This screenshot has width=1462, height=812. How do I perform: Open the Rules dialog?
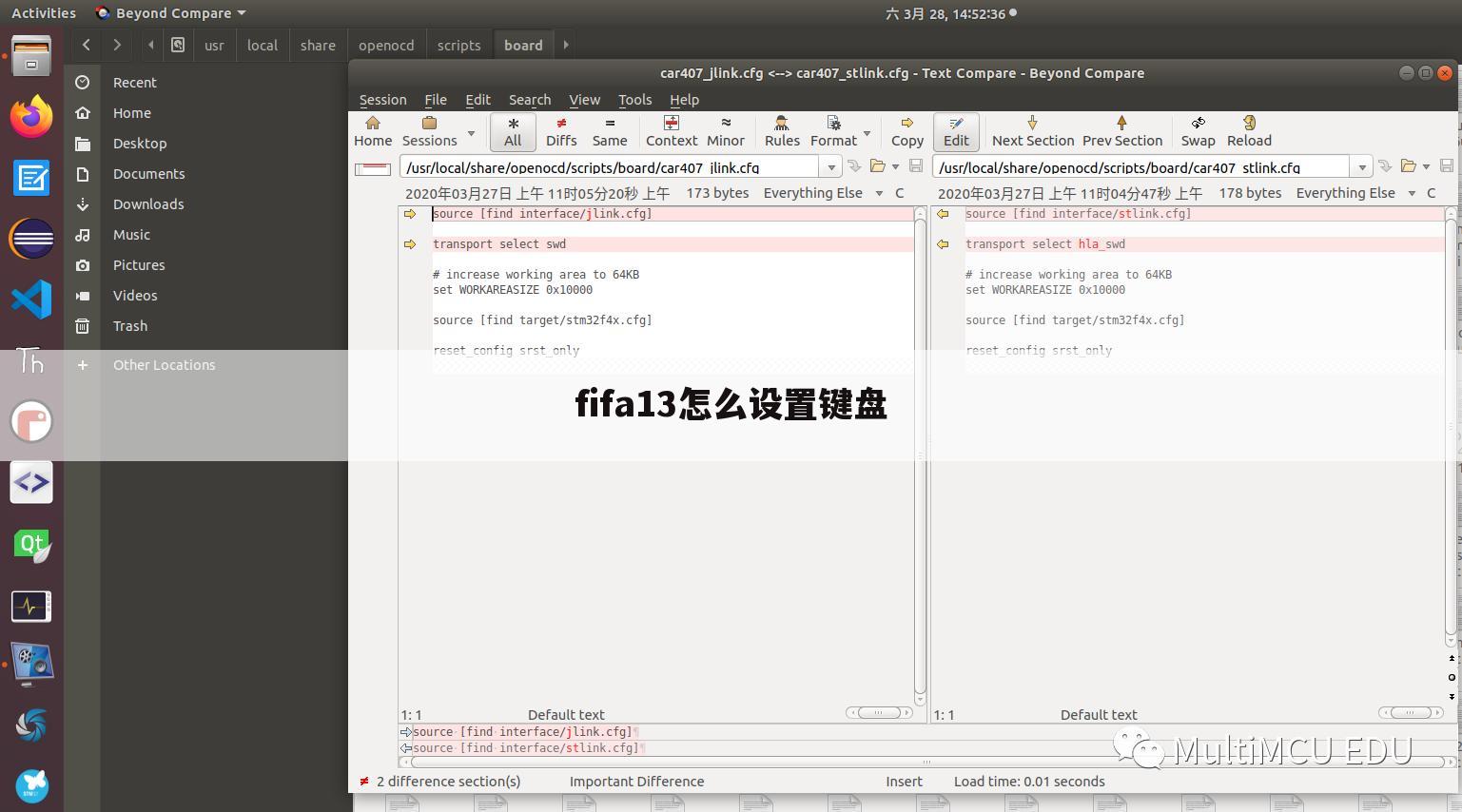coord(782,131)
